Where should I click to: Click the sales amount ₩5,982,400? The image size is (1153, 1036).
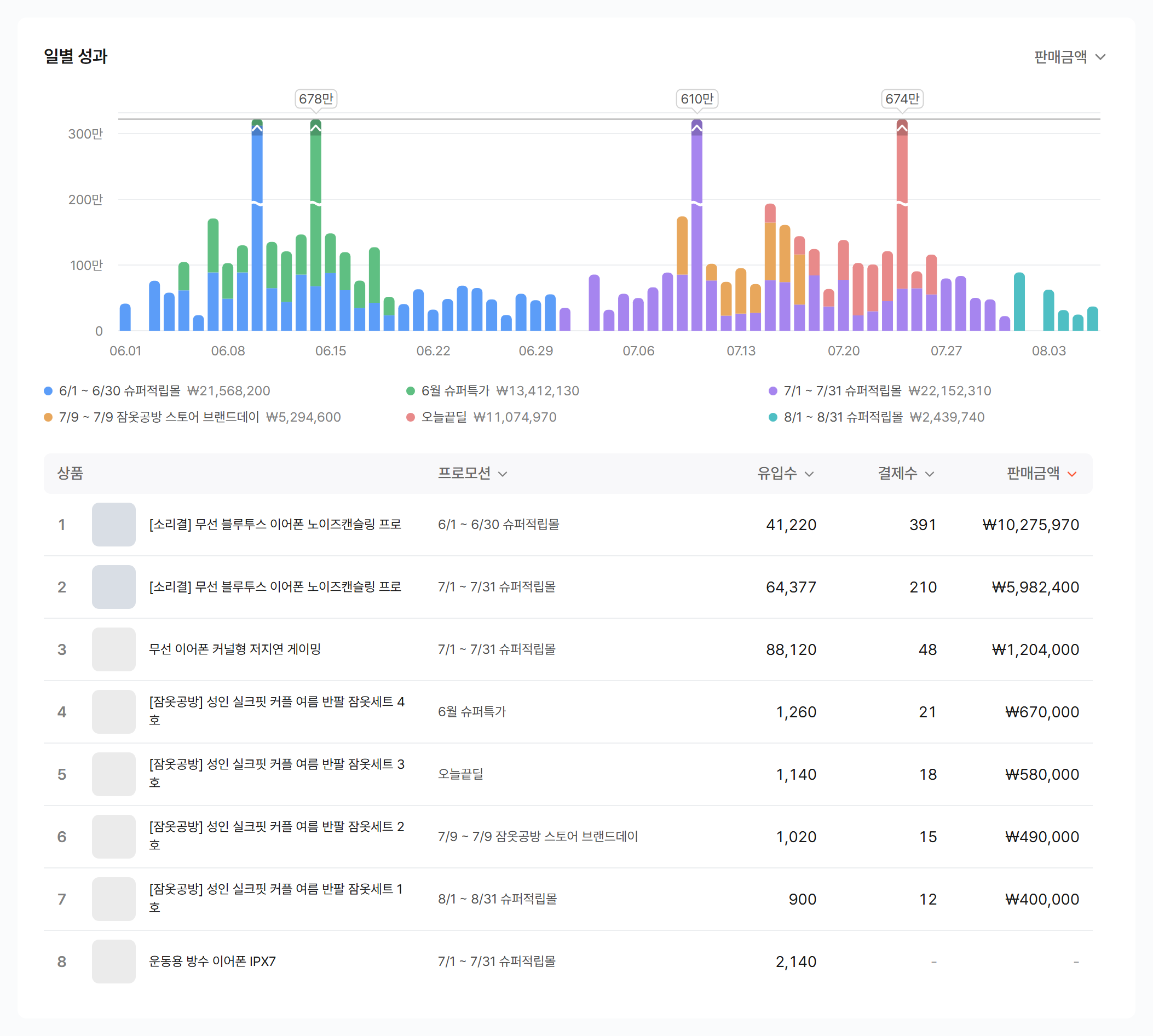pyautogui.click(x=1035, y=587)
